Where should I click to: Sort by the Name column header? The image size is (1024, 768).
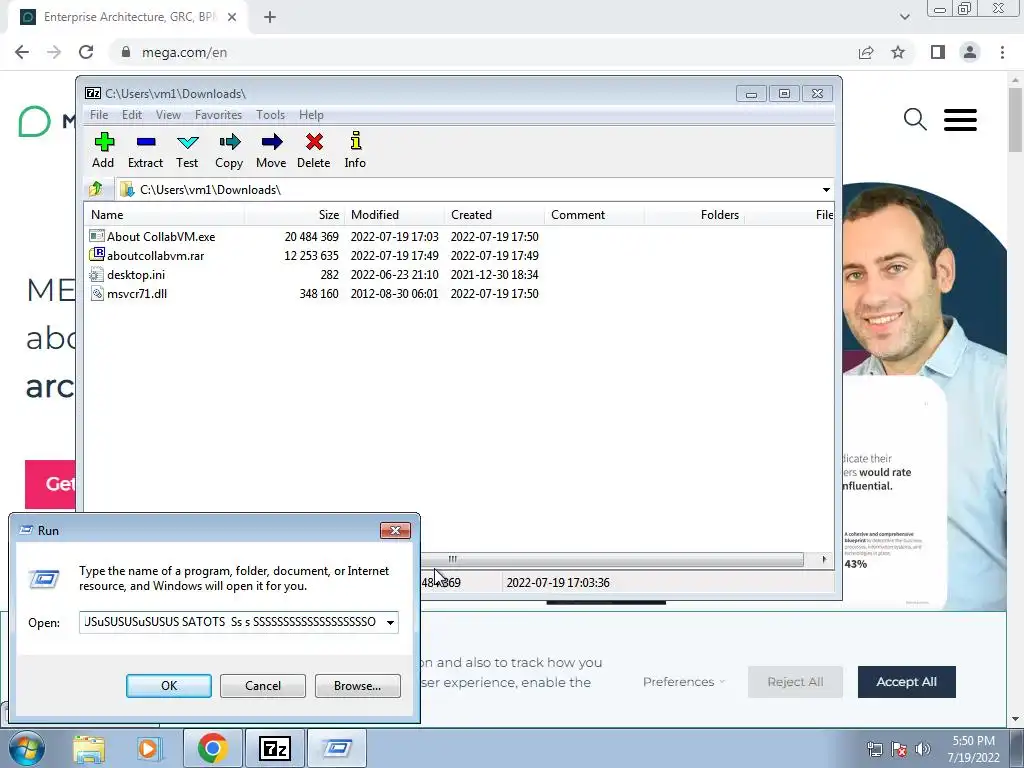click(165, 215)
